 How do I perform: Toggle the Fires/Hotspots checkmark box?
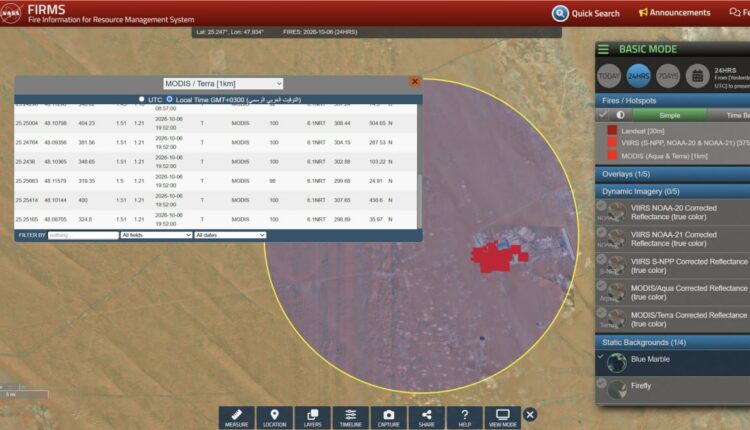point(603,115)
